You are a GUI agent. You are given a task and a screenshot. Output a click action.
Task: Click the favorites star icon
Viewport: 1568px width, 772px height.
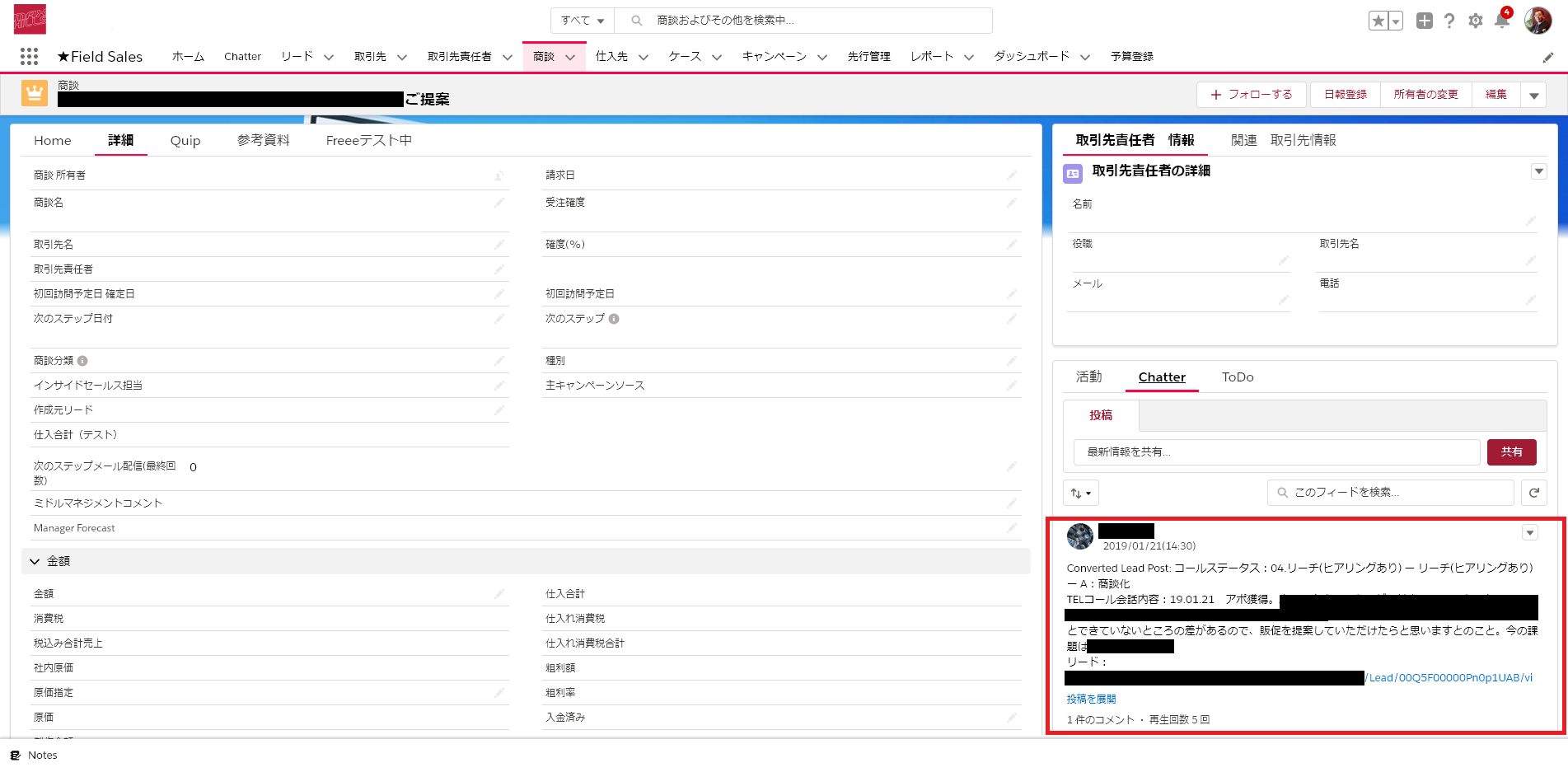pos(1378,21)
